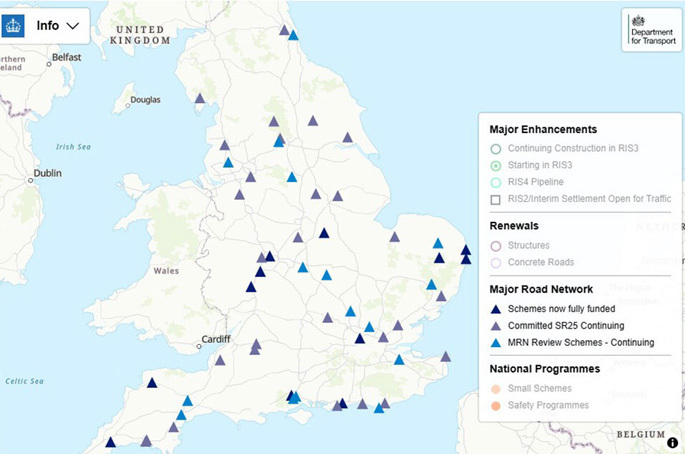Screen dimensions: 685x454
Task: Toggle Concrete Roads renewals layer
Action: [x=495, y=263]
